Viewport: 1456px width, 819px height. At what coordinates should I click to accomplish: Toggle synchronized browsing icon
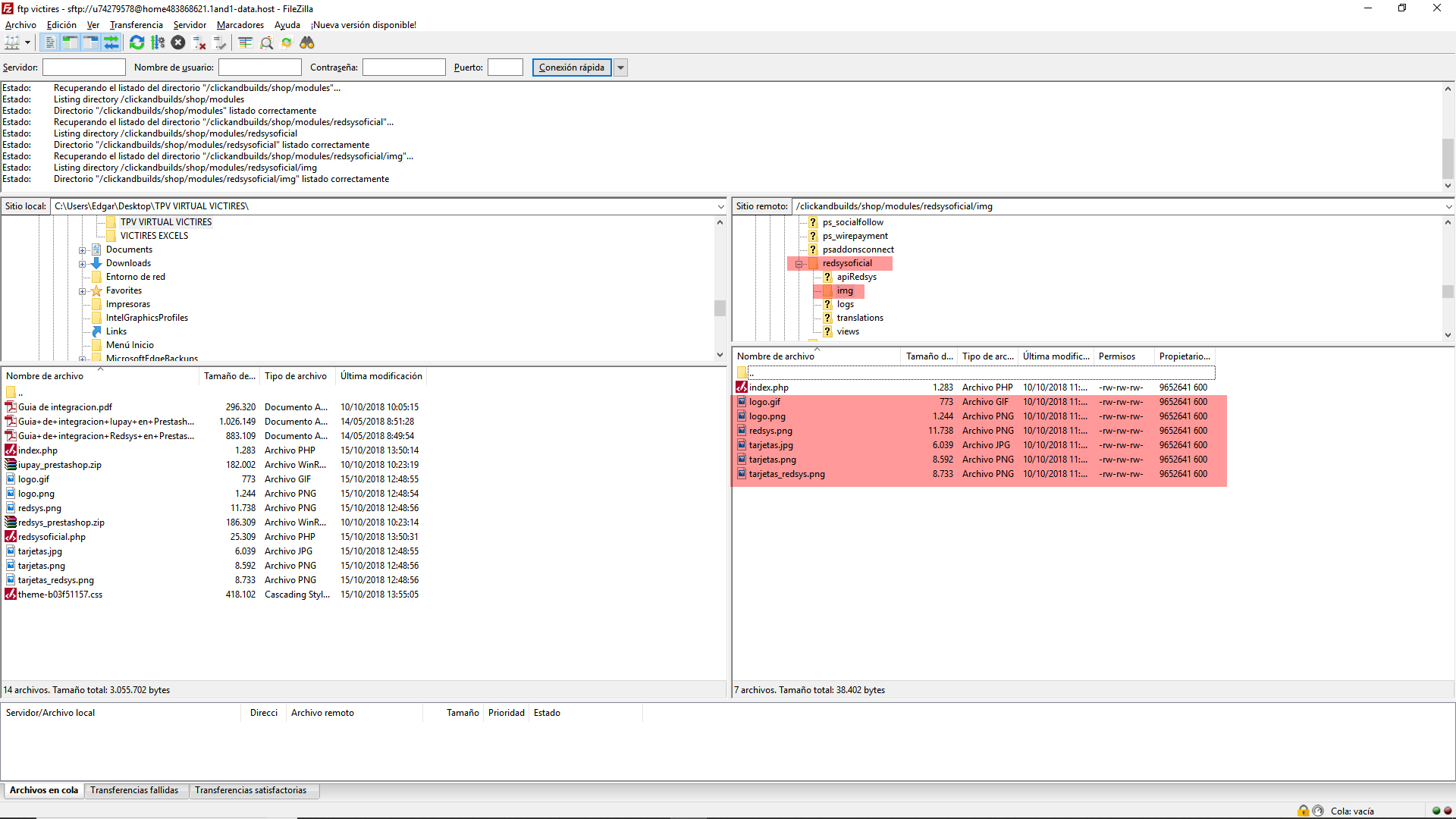tap(287, 43)
